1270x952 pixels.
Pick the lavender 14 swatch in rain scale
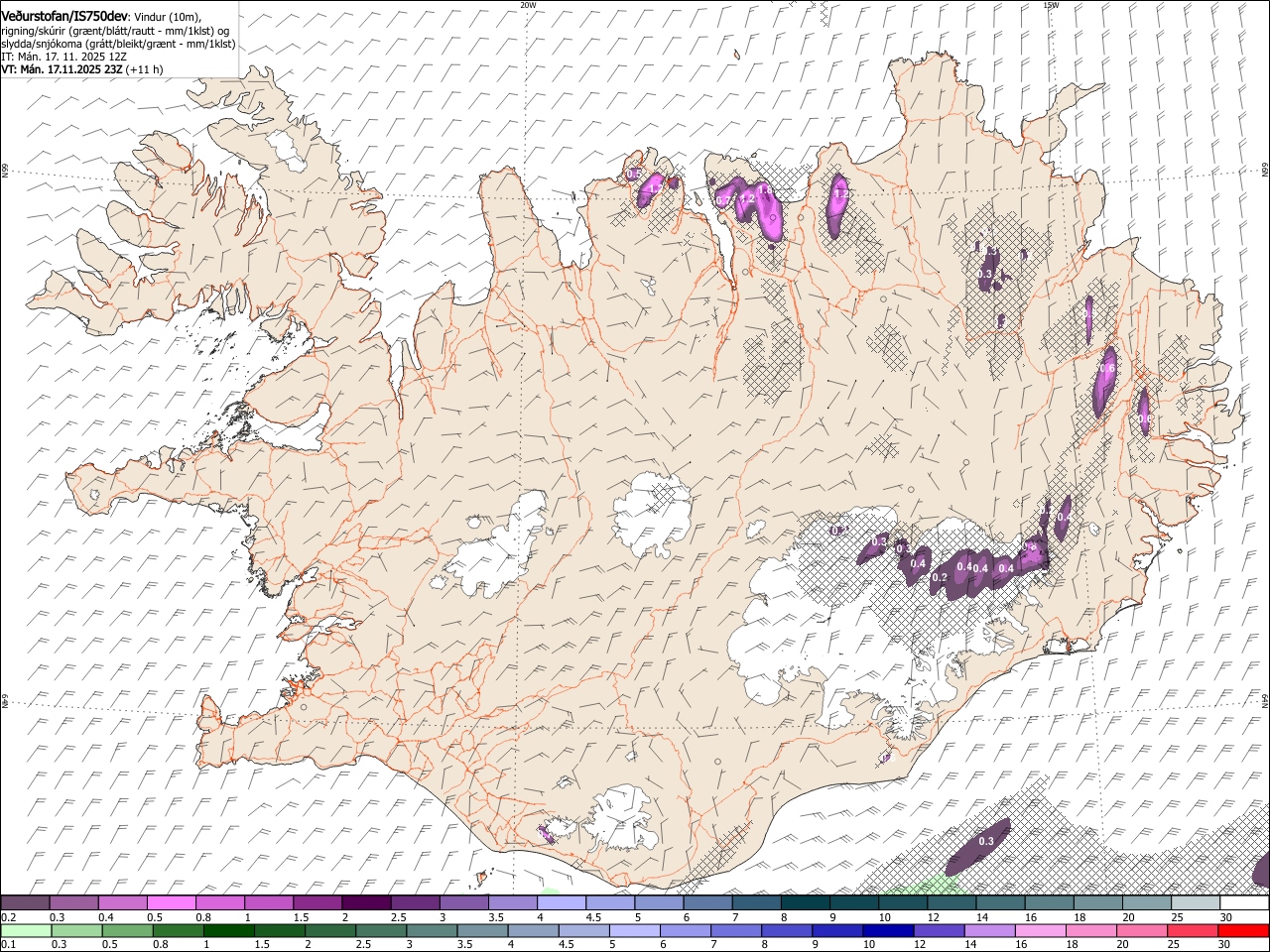click(x=988, y=930)
